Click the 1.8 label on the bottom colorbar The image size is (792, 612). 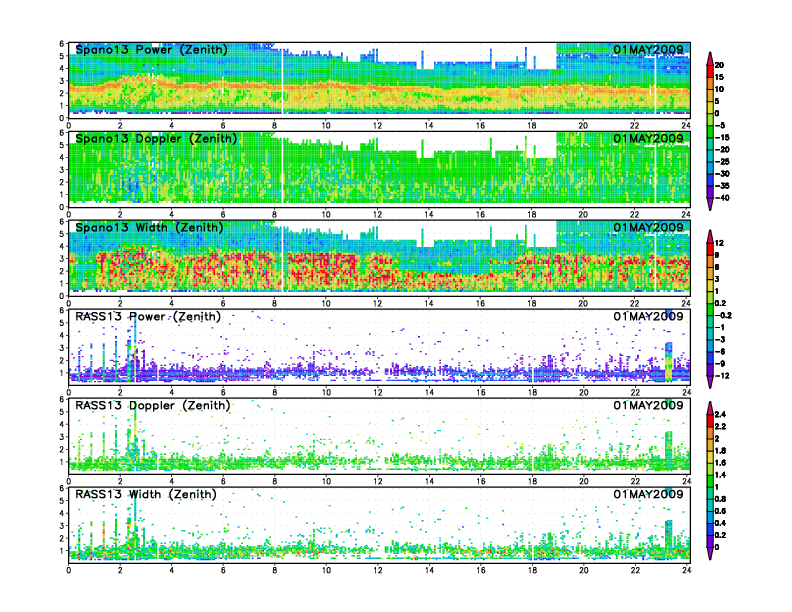pos(720,451)
